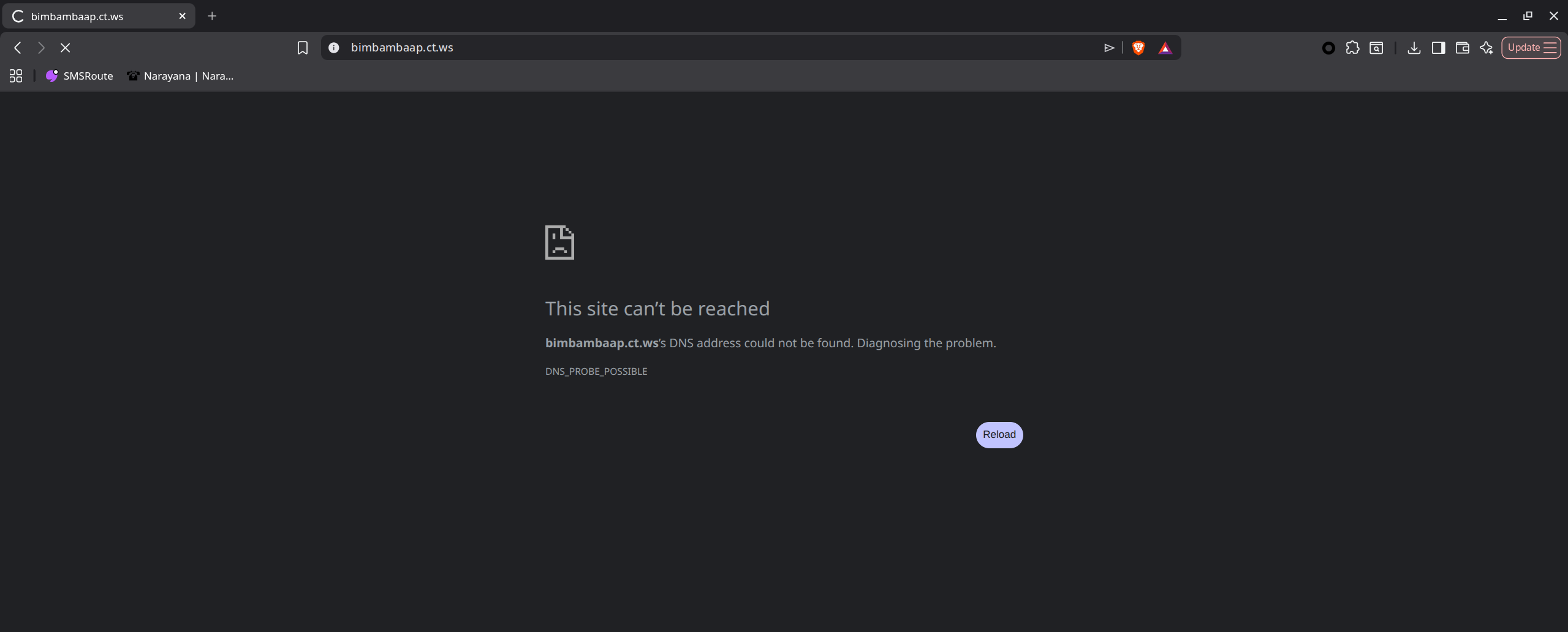This screenshot has height=632, width=1568.
Task: Bookmark this page with bookmark icon
Action: (303, 48)
